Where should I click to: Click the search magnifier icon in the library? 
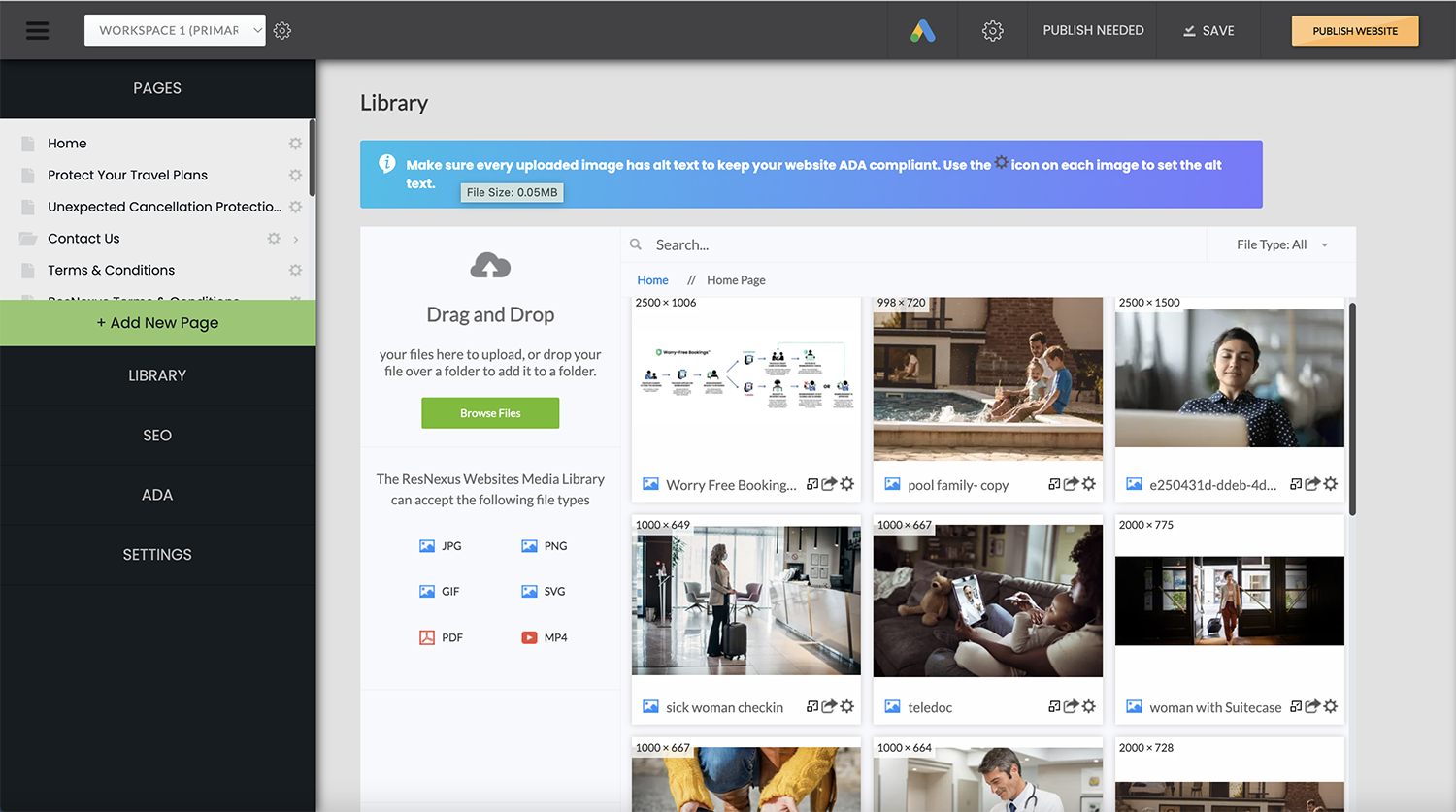[636, 245]
